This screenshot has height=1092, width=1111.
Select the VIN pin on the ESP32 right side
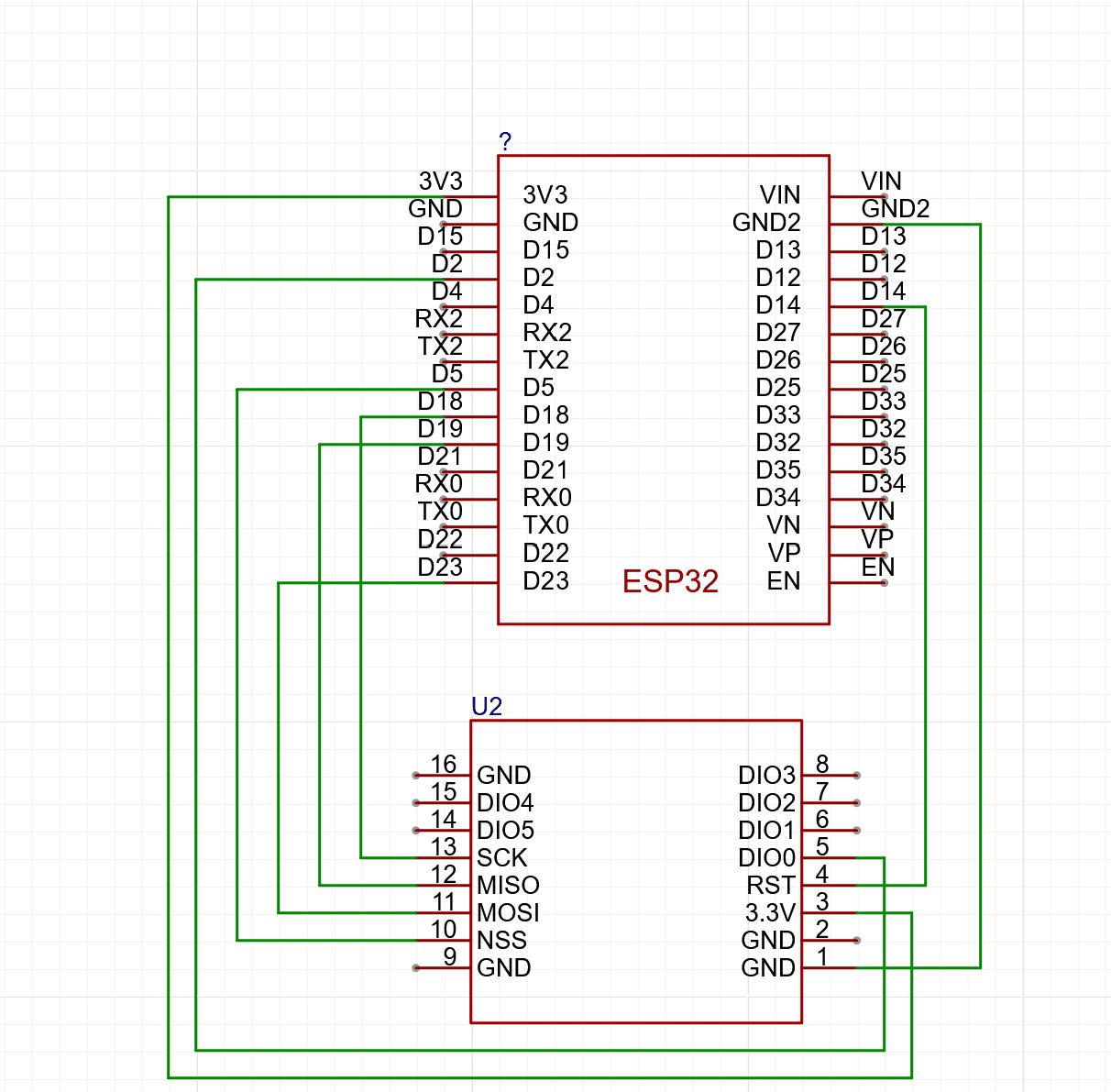point(781,194)
